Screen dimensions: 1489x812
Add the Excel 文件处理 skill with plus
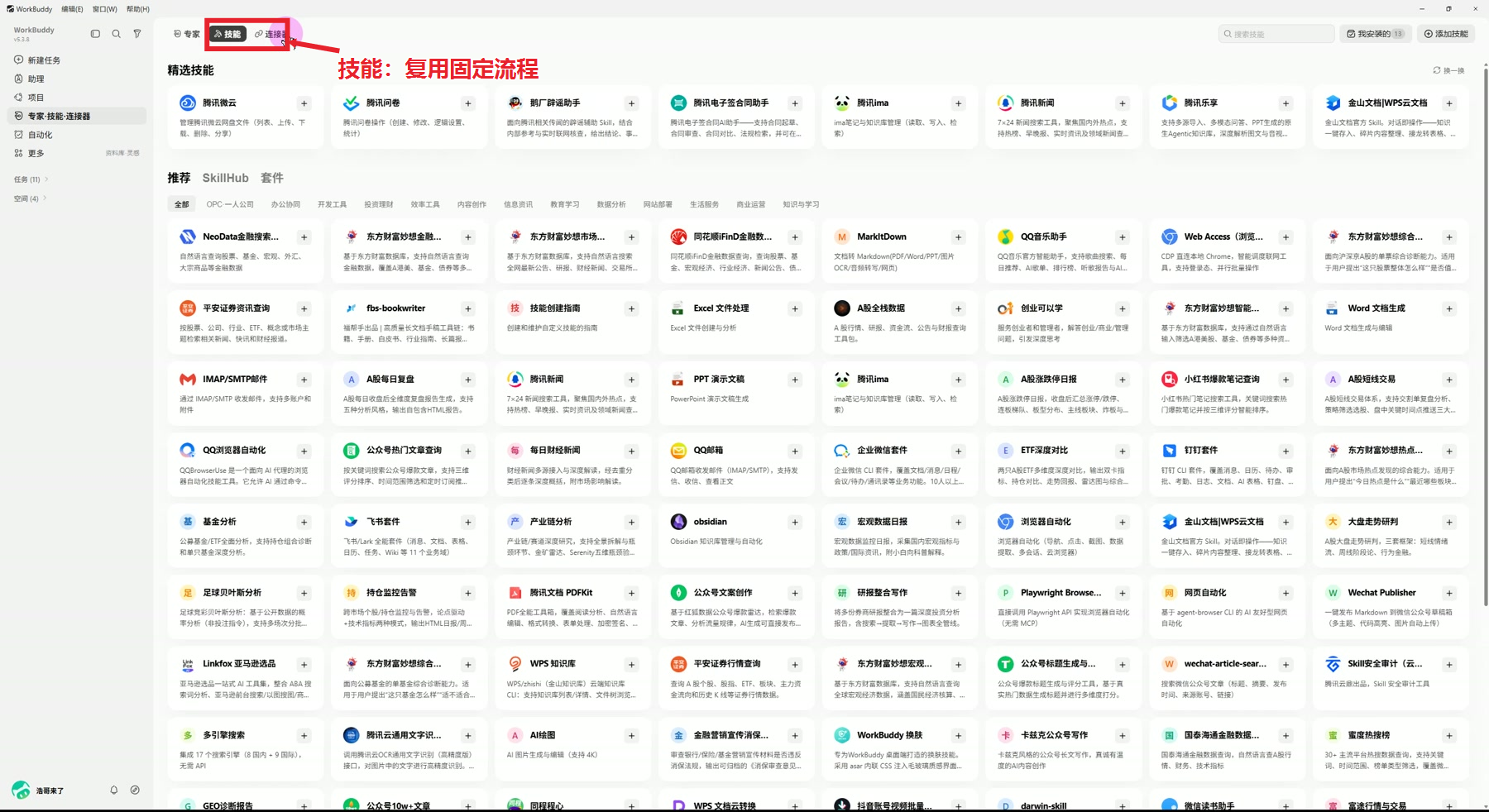795,308
